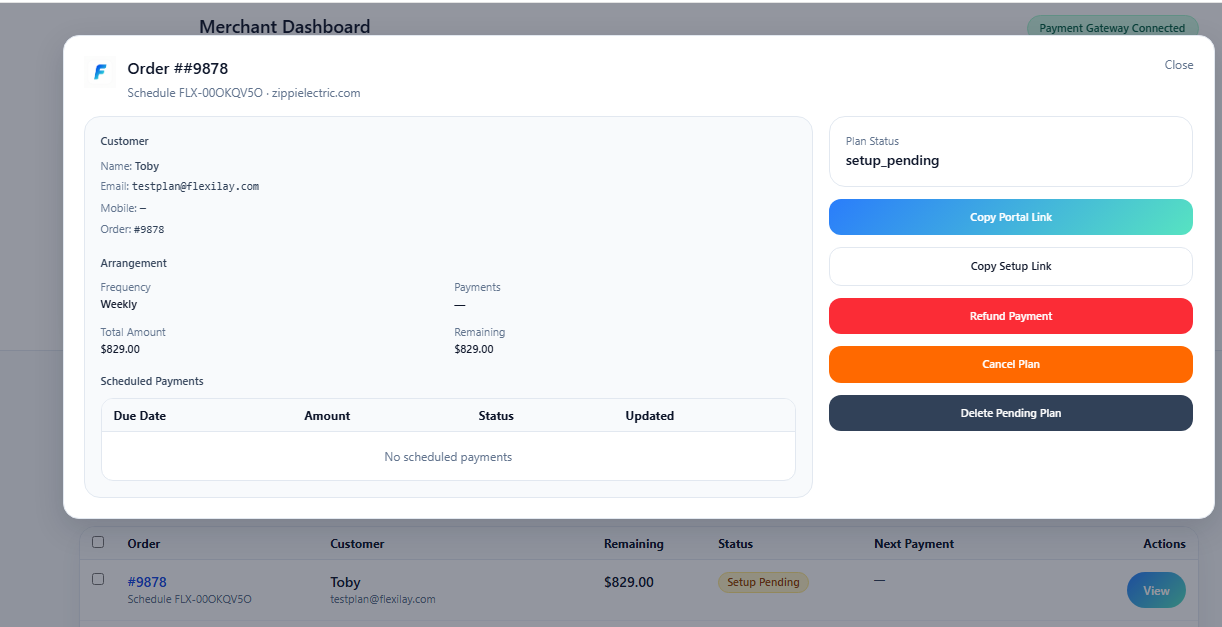
Task: Click the Customer column header in orders table
Action: coord(357,544)
